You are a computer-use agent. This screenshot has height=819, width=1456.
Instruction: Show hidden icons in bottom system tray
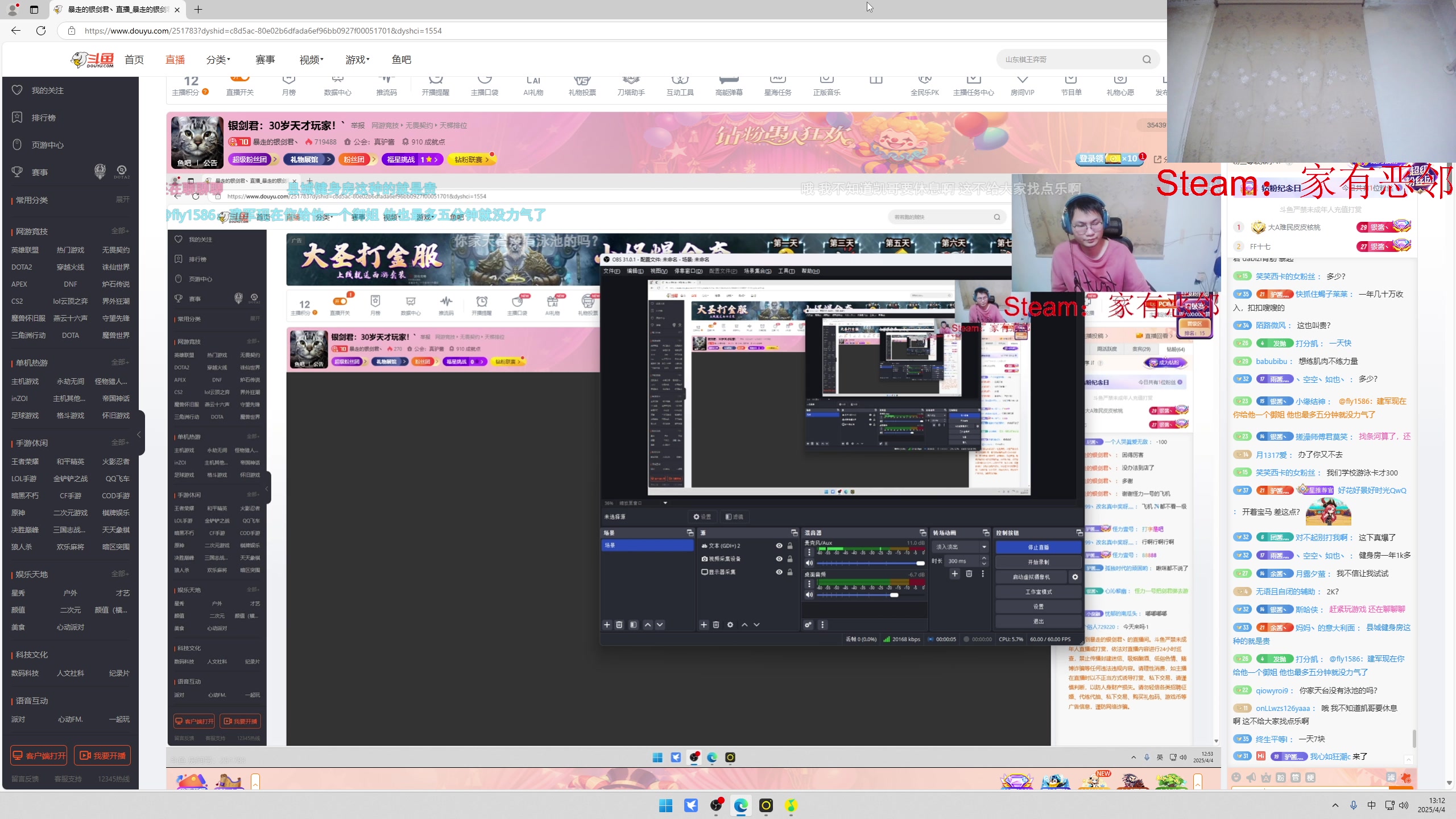tap(1335, 805)
